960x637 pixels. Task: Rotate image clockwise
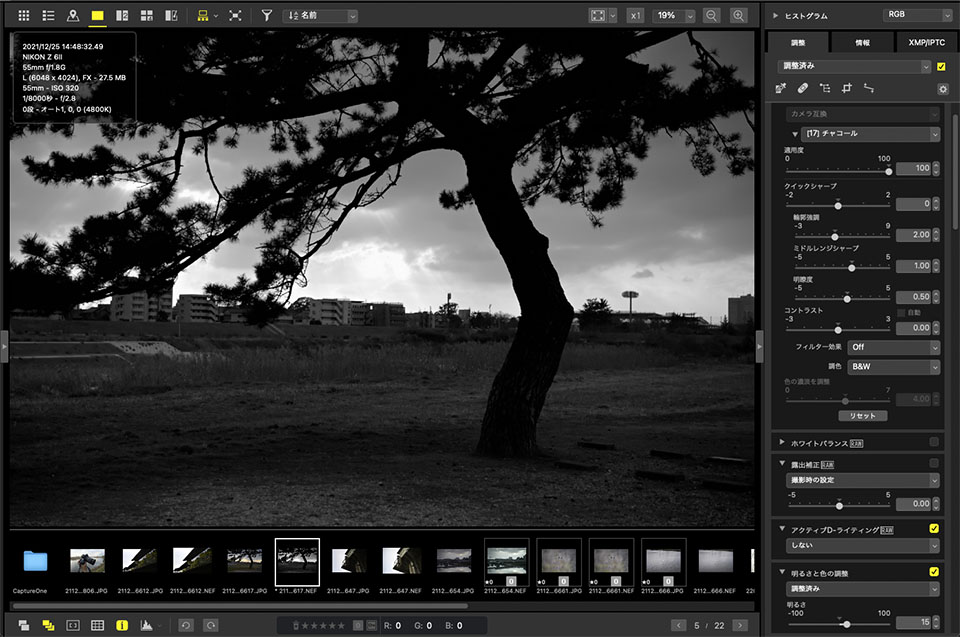(211, 625)
